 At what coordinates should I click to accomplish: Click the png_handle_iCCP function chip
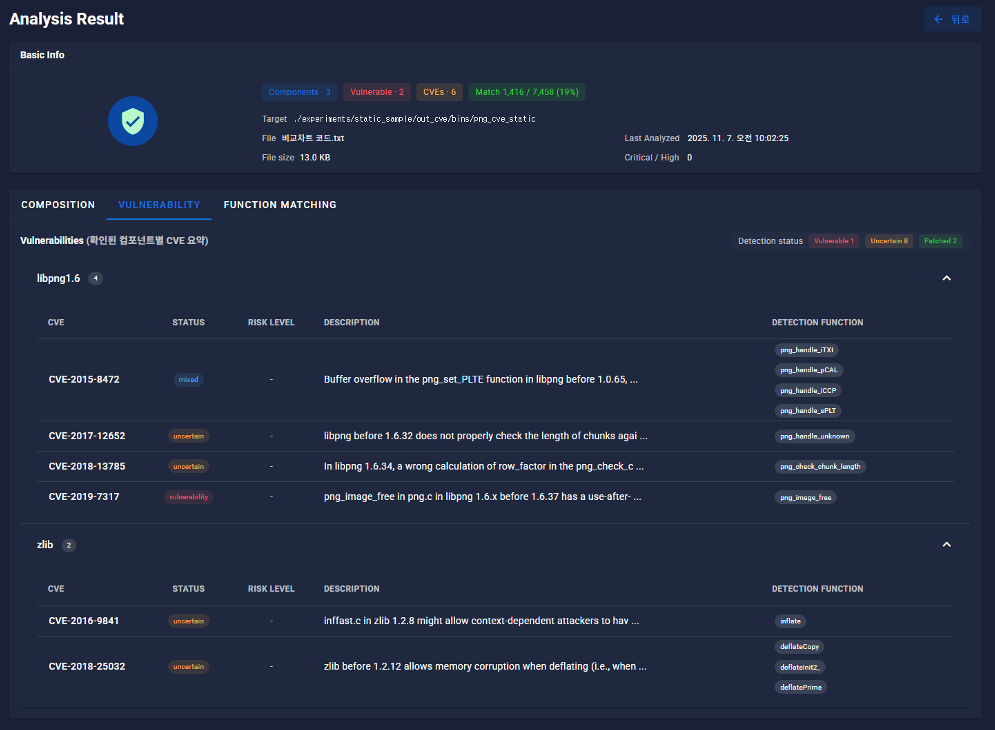coord(808,390)
